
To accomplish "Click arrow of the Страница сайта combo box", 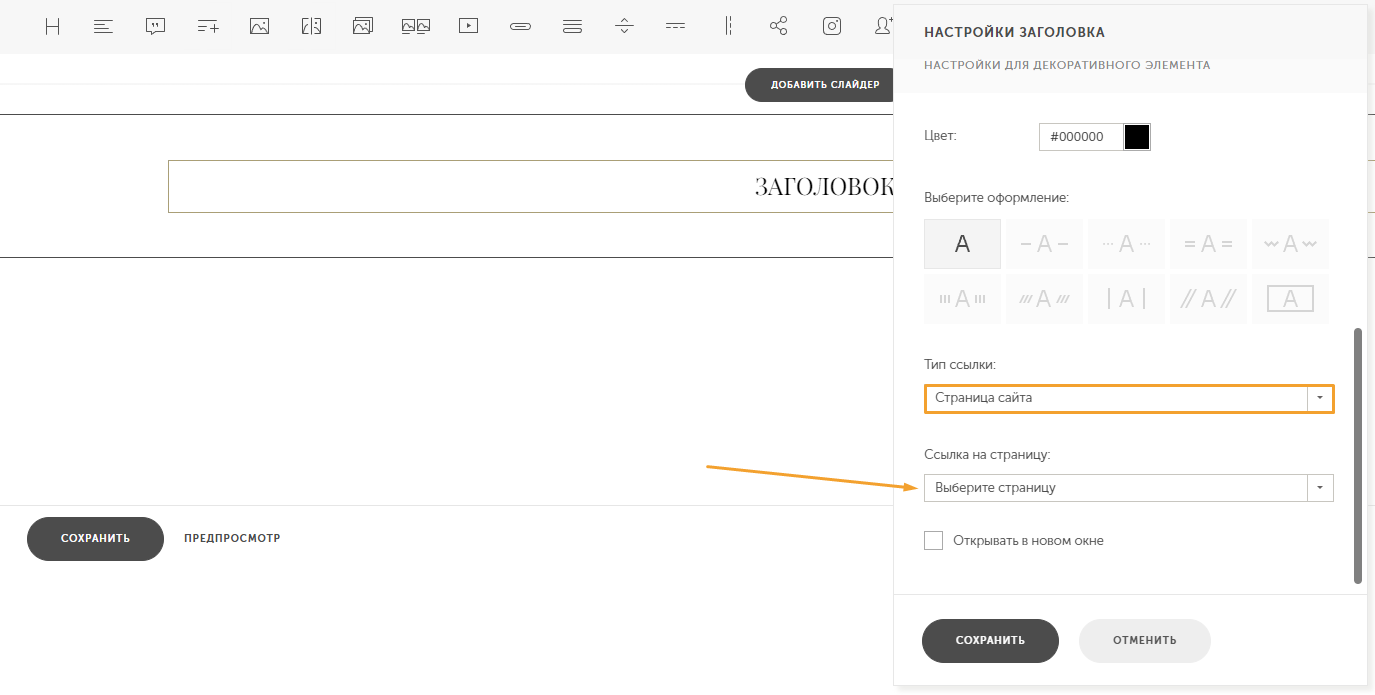I will click(1320, 398).
